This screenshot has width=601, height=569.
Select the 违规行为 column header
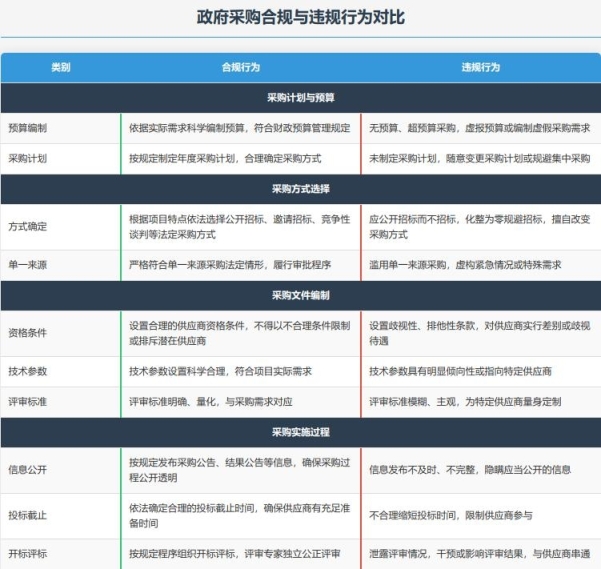[x=480, y=67]
